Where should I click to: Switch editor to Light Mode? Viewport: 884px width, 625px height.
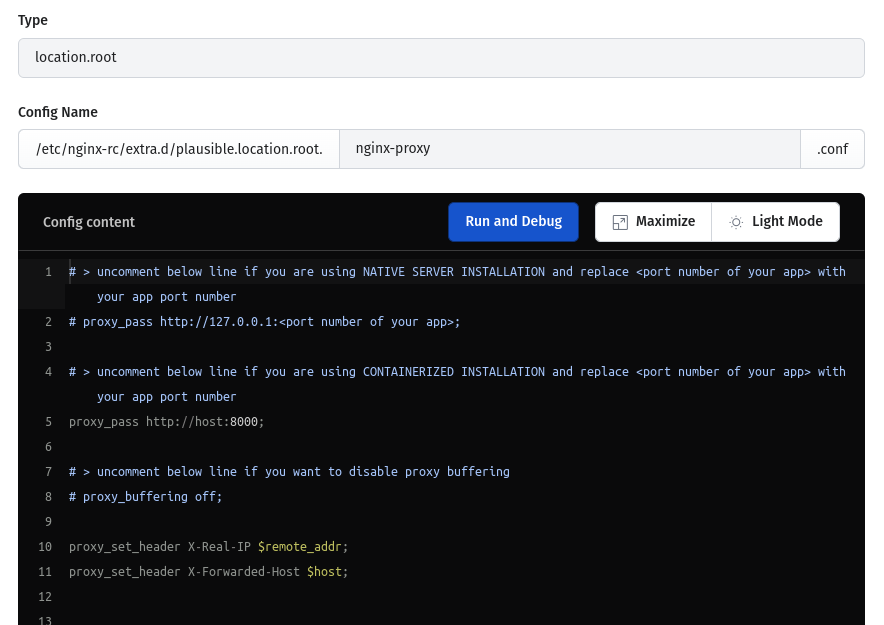pos(776,221)
